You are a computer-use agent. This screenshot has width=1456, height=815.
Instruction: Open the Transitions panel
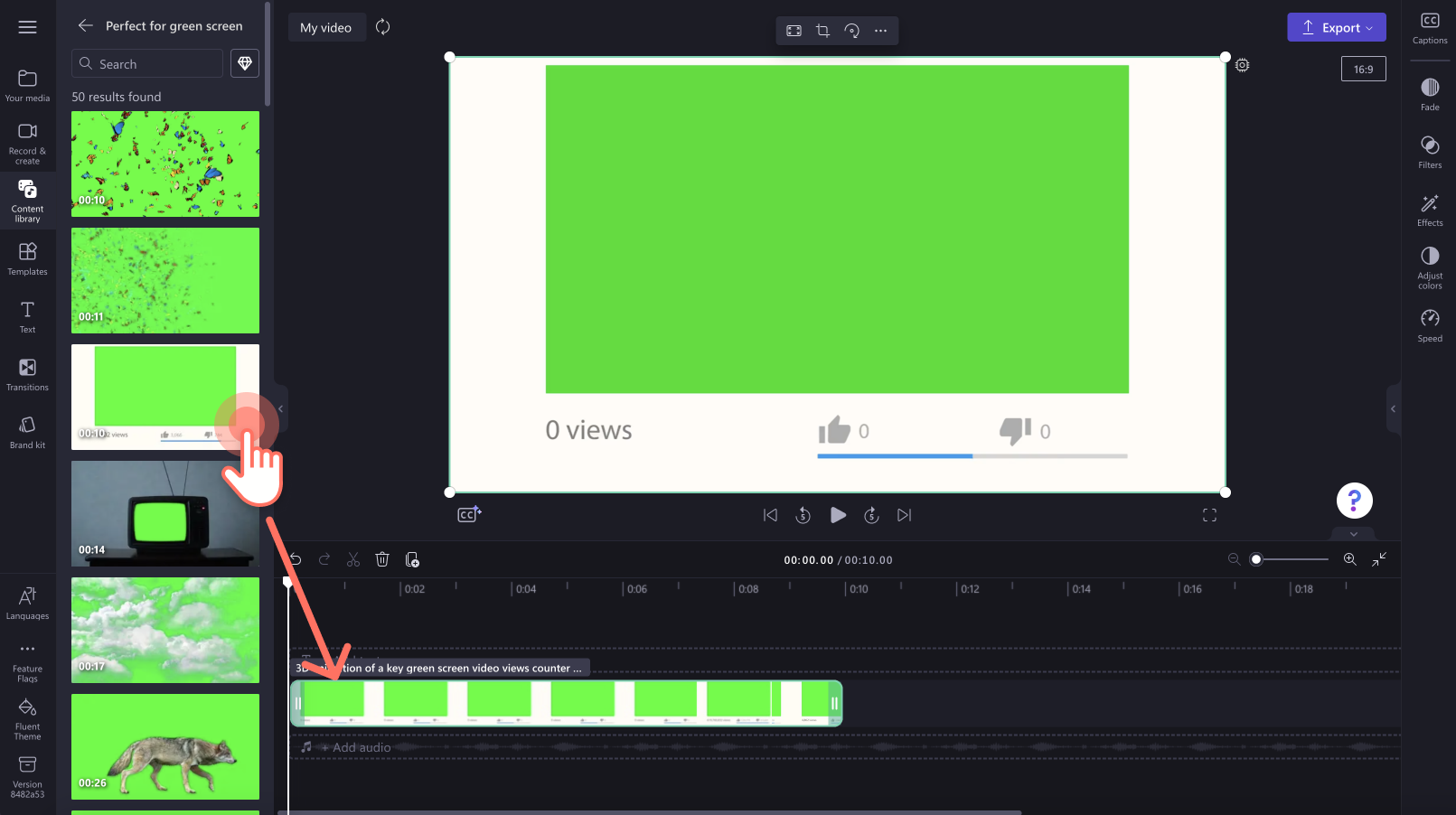pos(27,374)
